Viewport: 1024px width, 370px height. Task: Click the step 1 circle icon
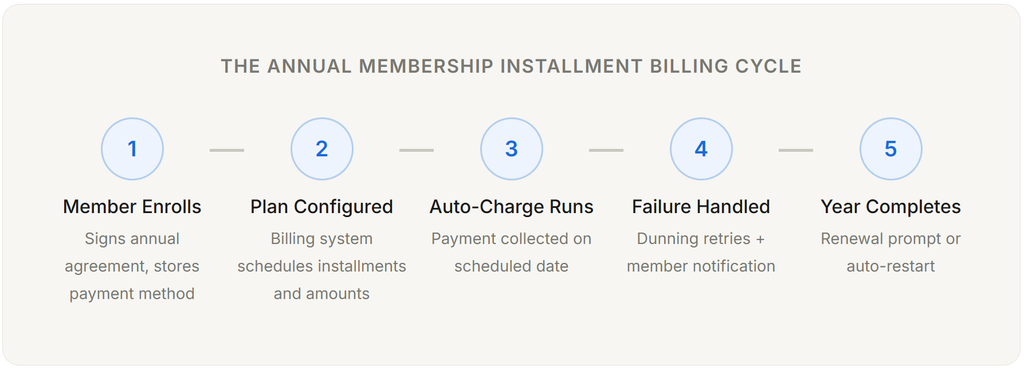[x=132, y=149]
